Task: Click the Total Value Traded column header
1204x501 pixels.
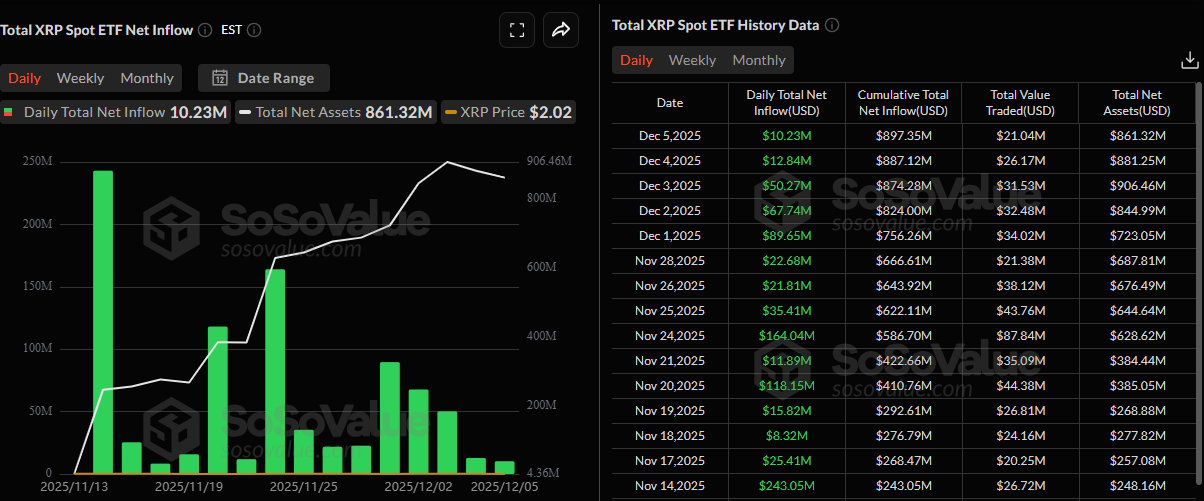Action: click(x=1020, y=102)
